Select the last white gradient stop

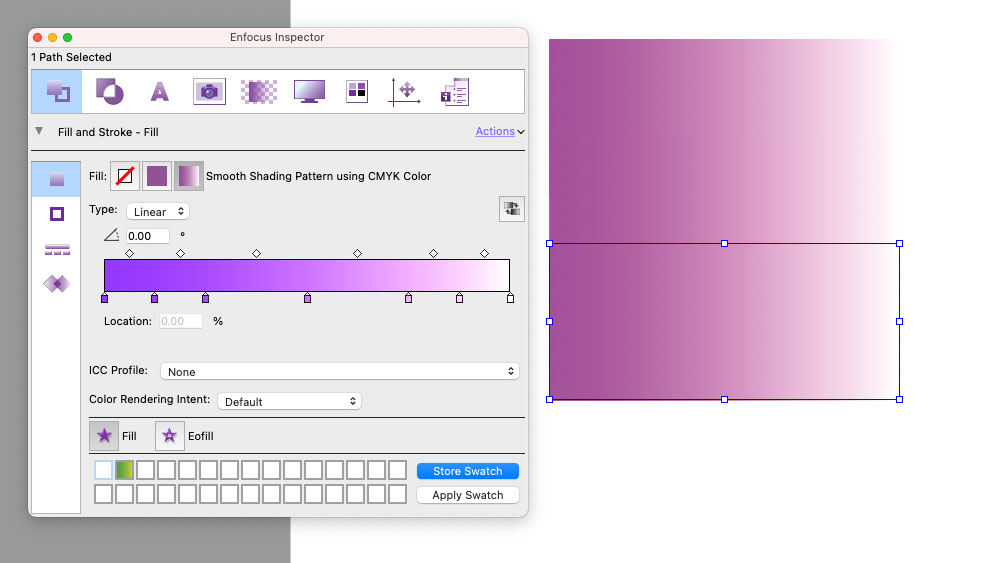(x=510, y=298)
